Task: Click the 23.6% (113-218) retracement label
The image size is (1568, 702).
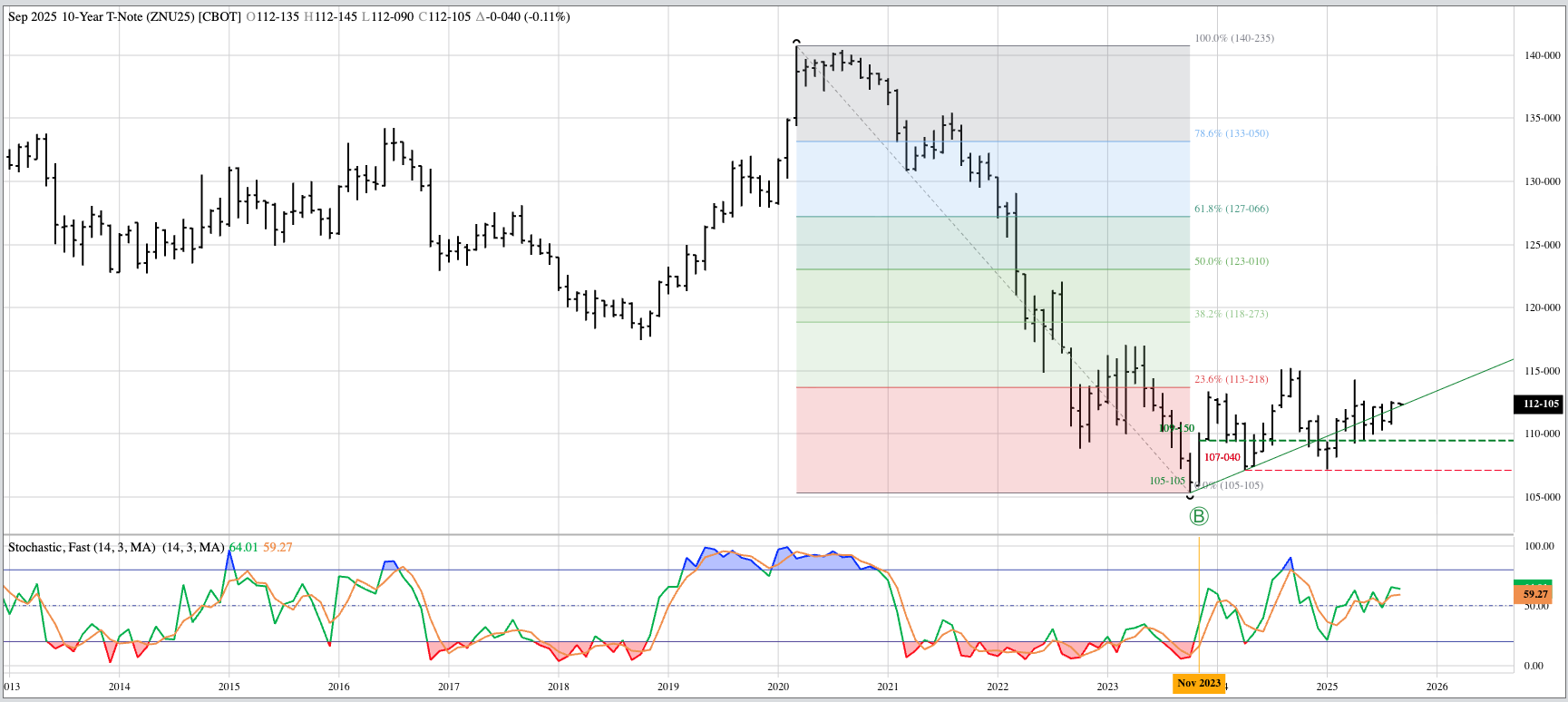Action: tap(1231, 379)
